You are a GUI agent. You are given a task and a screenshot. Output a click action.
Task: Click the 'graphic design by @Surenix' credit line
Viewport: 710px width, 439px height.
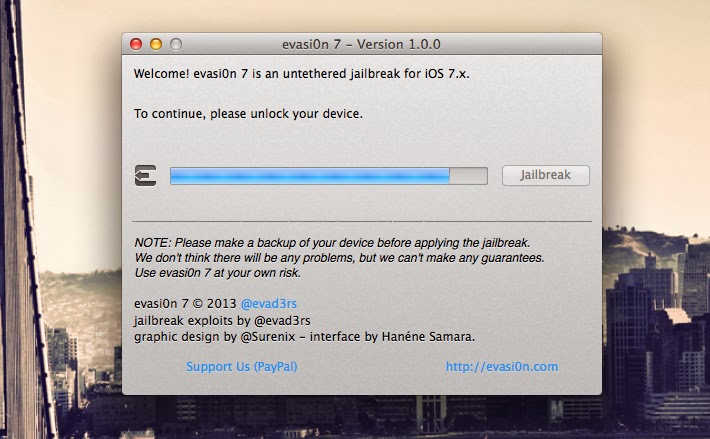tap(304, 337)
